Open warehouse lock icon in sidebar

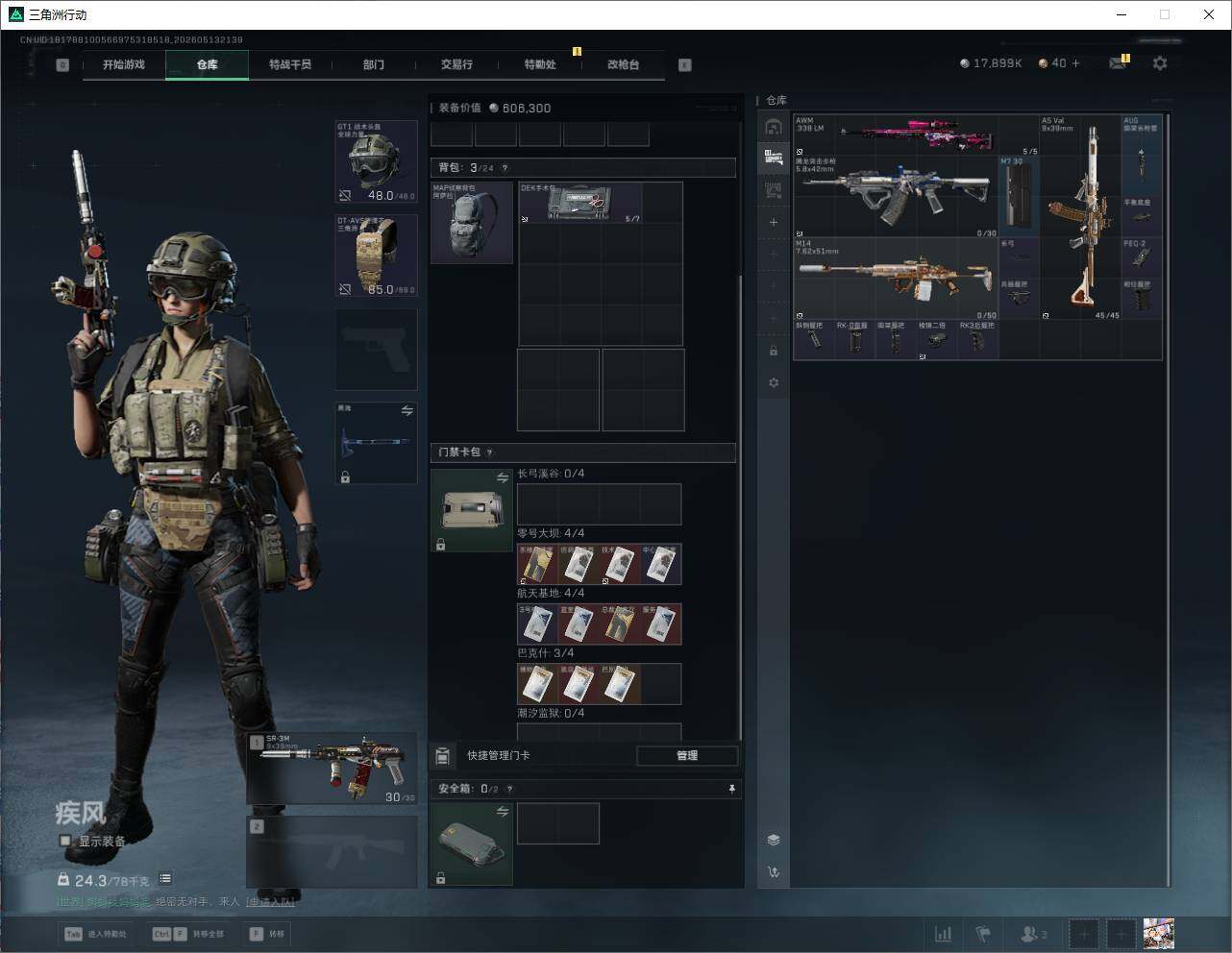tap(774, 351)
